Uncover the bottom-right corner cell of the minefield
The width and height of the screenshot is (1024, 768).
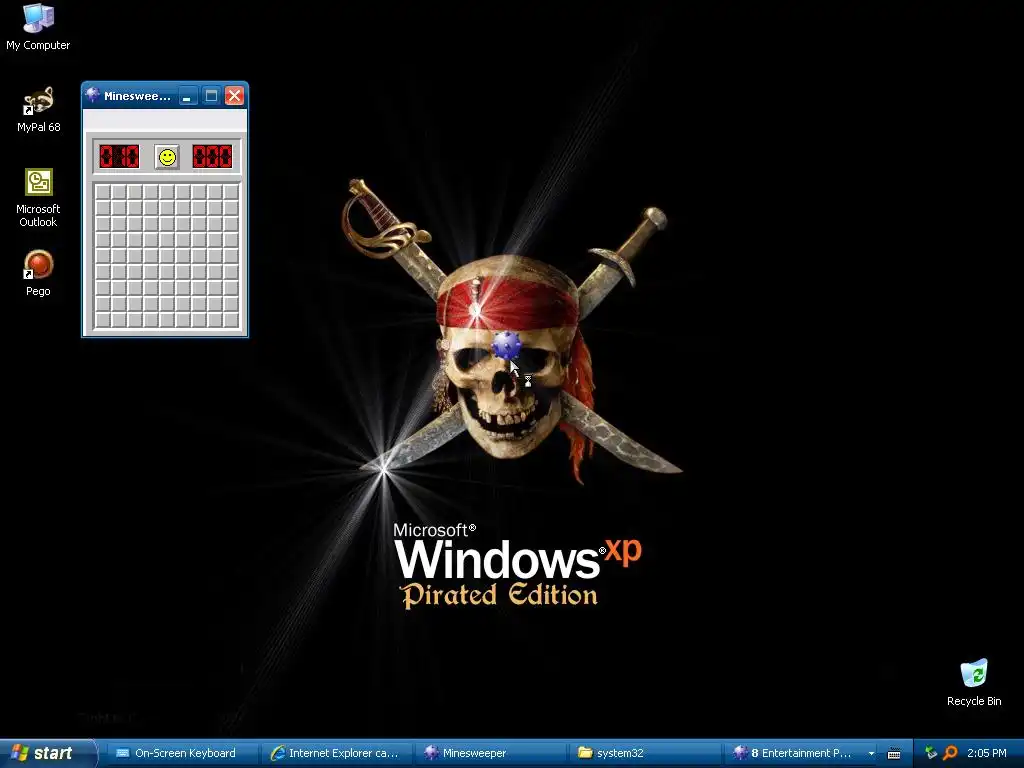[x=231, y=319]
